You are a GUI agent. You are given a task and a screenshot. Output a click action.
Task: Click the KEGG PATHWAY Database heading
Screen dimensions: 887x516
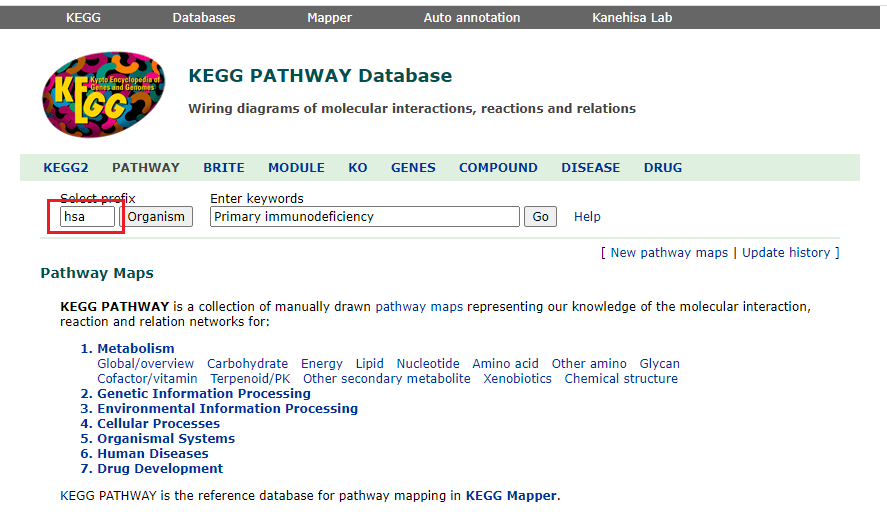(x=320, y=75)
